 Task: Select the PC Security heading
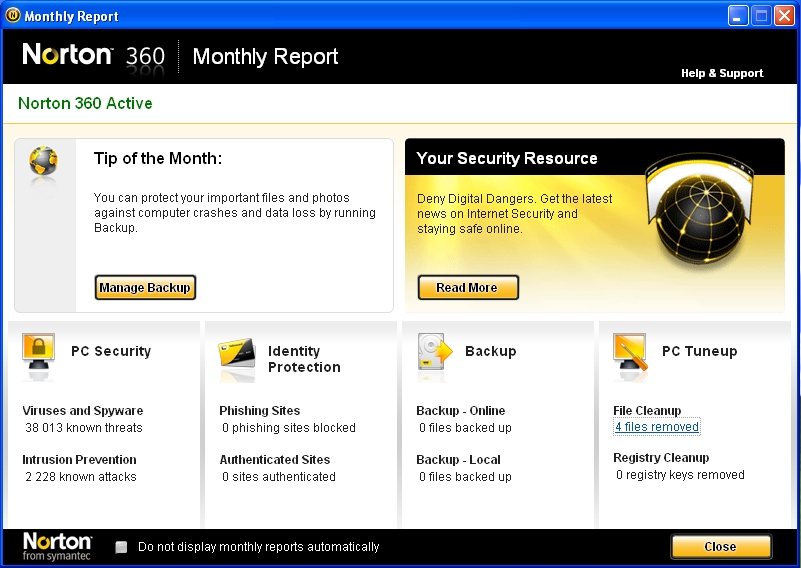pyautogui.click(x=111, y=351)
